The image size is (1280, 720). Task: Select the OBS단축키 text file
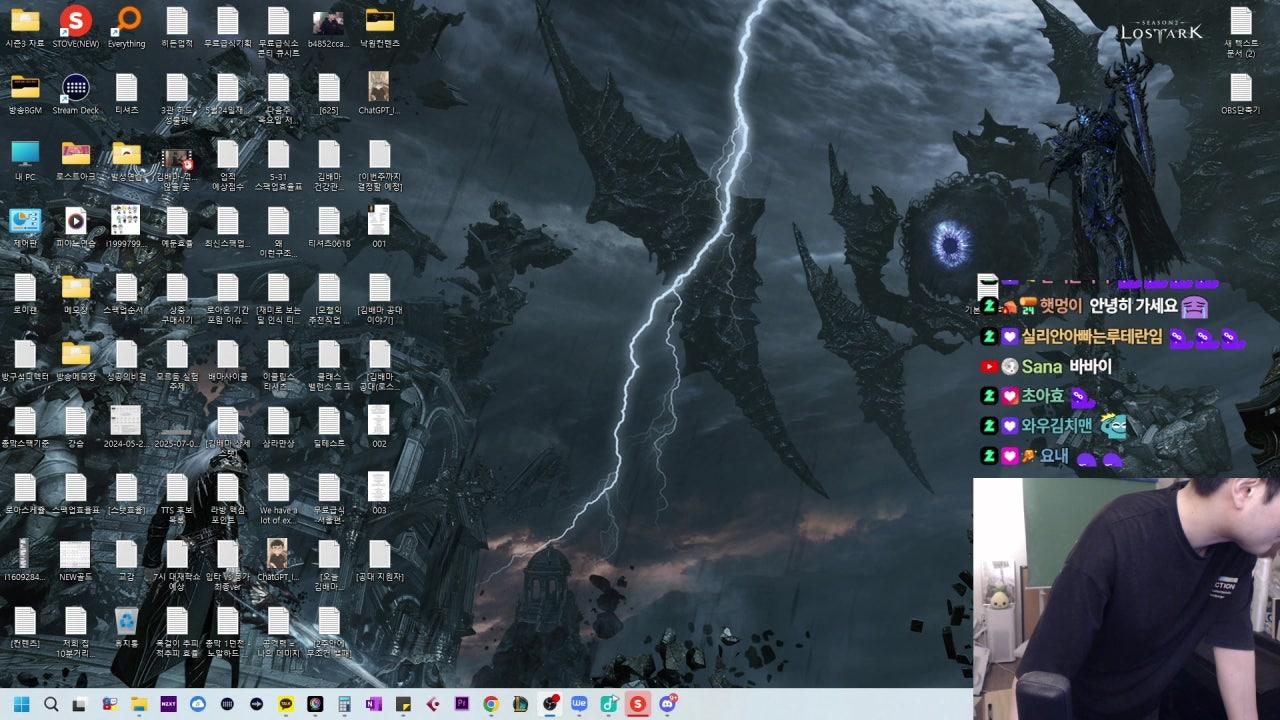click(1241, 94)
